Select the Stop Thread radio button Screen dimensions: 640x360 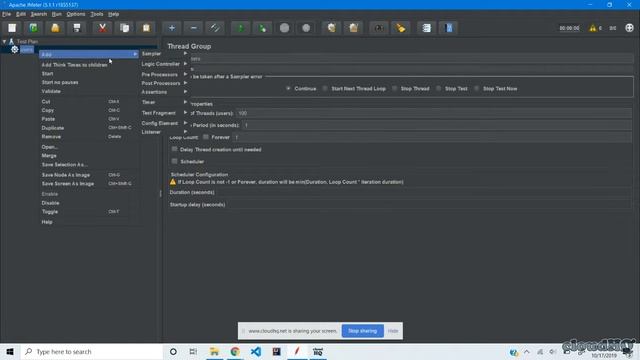point(394,88)
